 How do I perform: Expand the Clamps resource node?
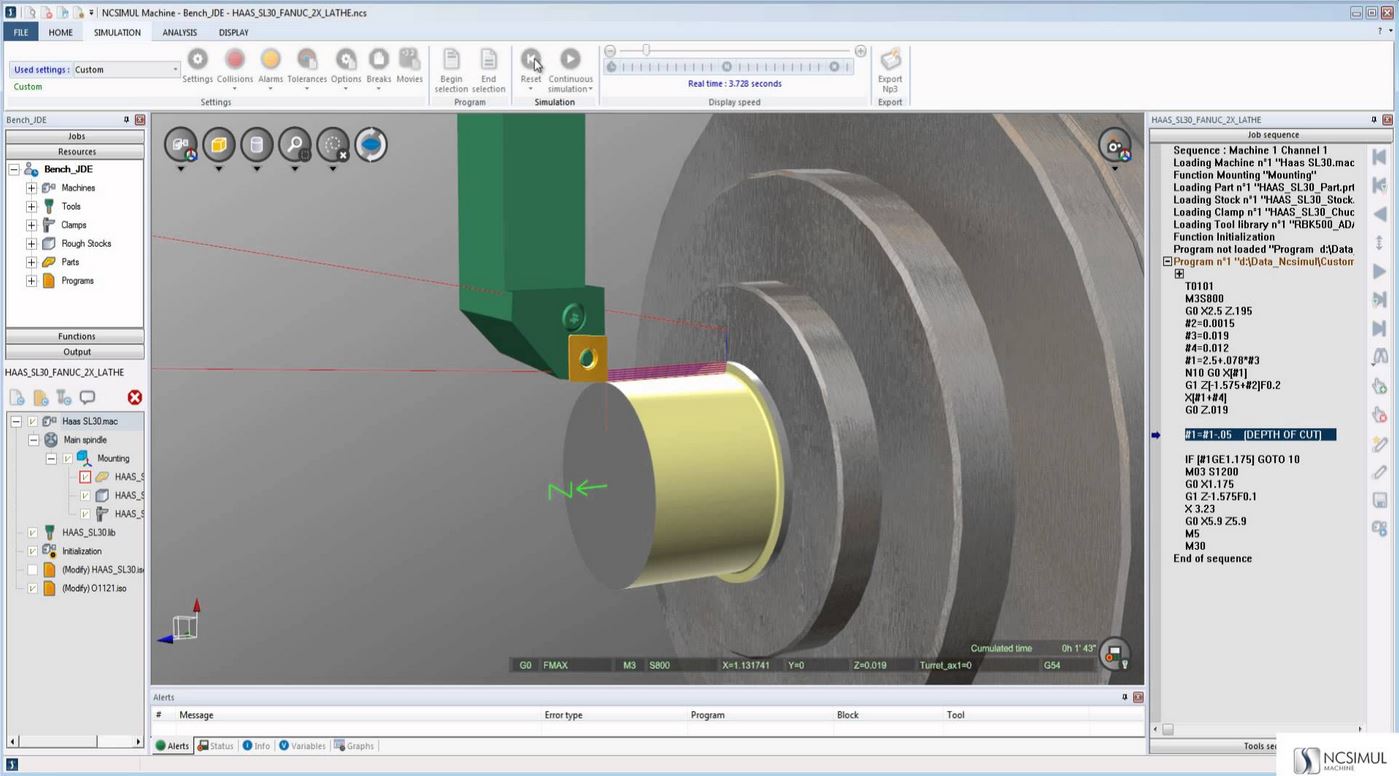[x=31, y=225]
